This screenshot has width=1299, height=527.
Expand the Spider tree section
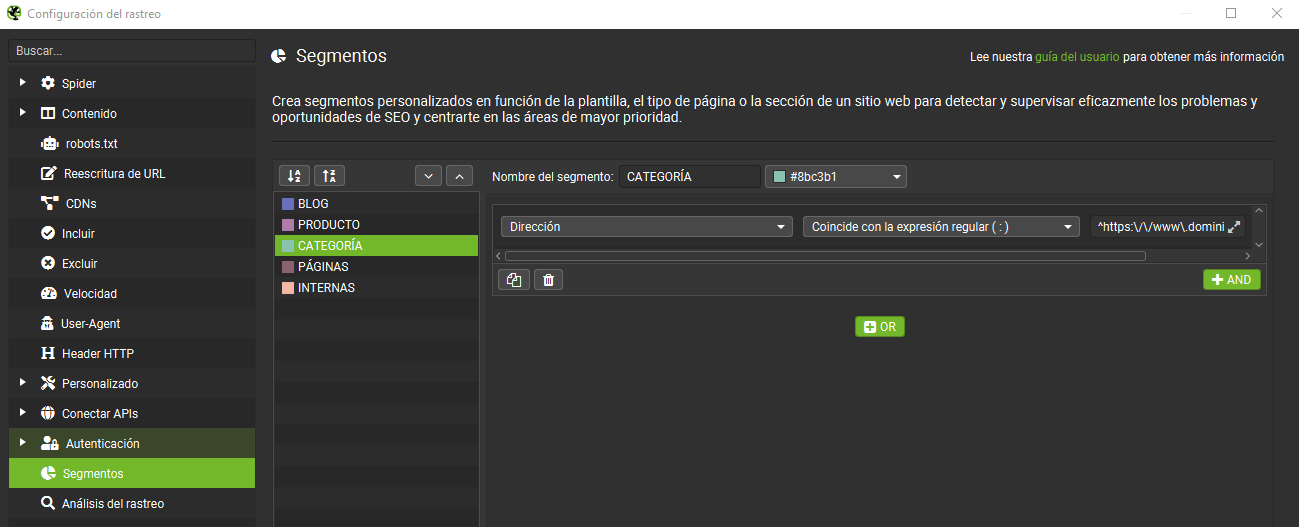pyautogui.click(x=22, y=83)
